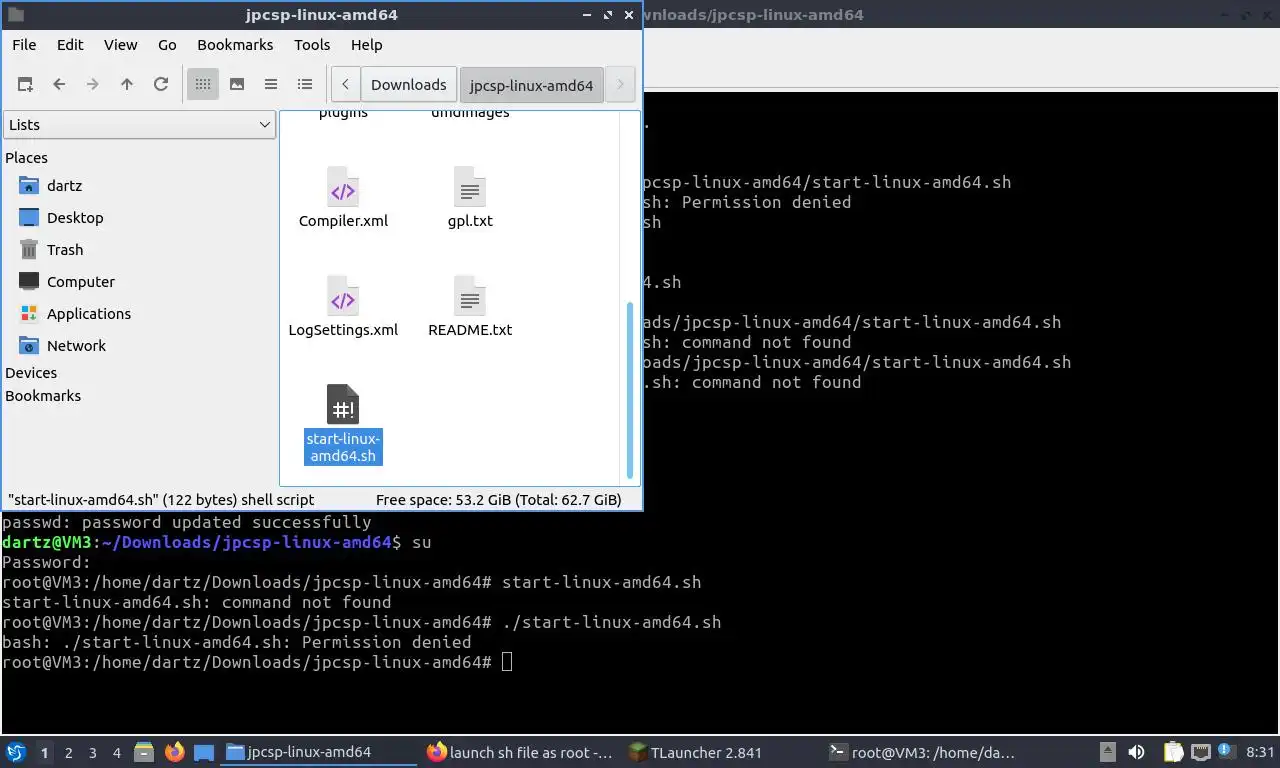Screen dimensions: 1280x768
Task: Reload the current folder
Action: click(161, 85)
